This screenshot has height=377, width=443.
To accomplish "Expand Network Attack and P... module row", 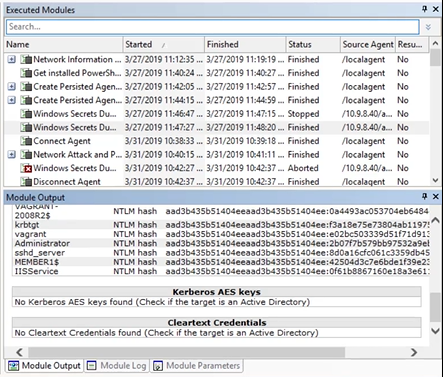I will click(x=12, y=155).
